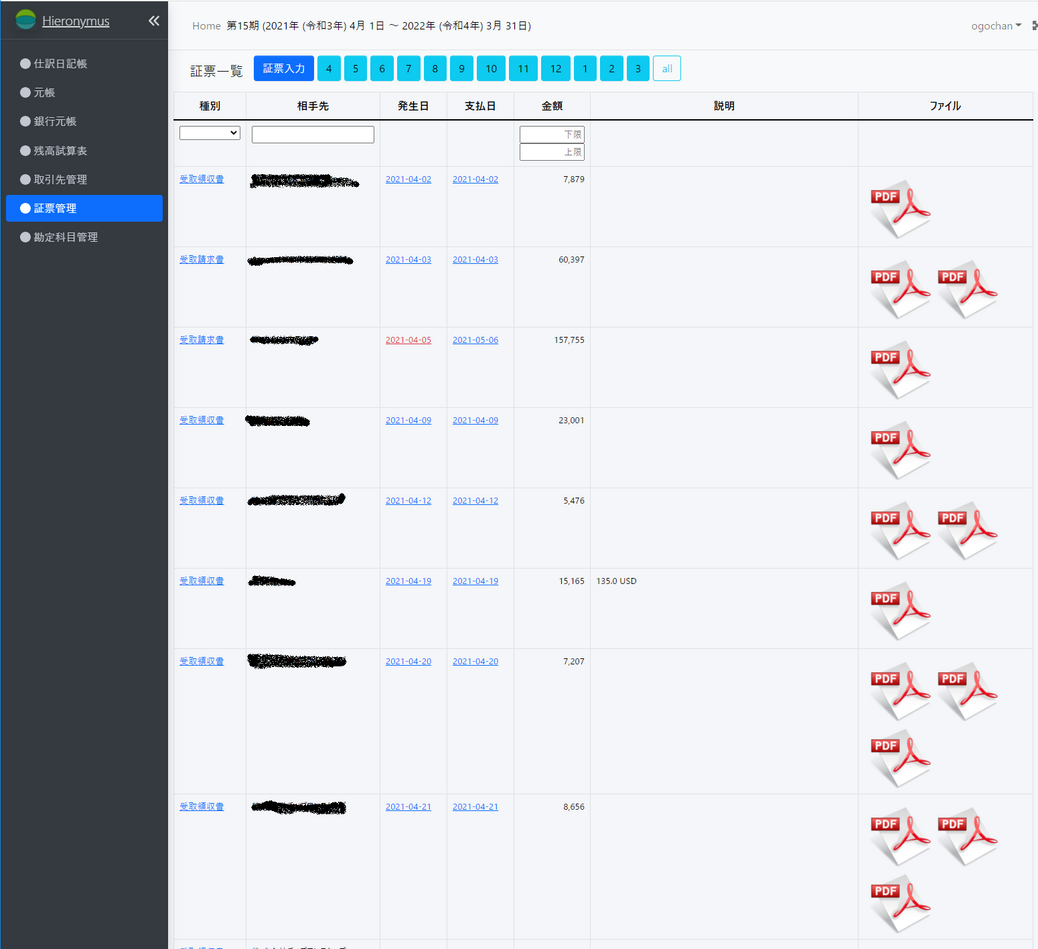Open the PDF icon in the 157,755 row
The height and width of the screenshot is (949, 1038).
[900, 370]
